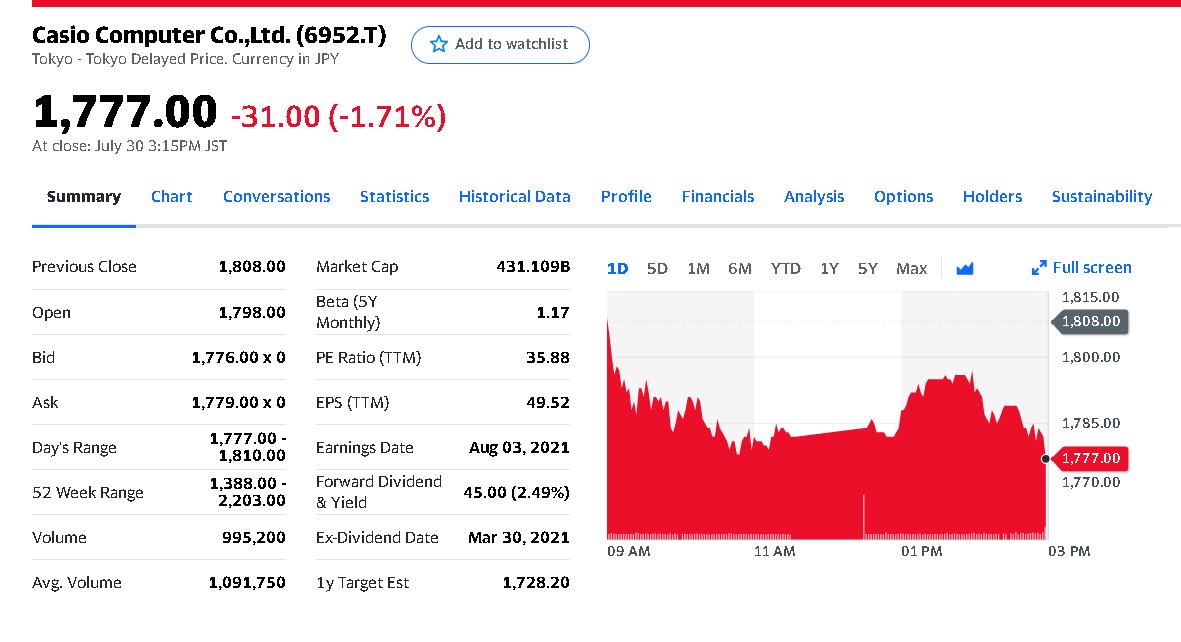Viewport: 1181px width, 642px height.
Task: Click the red 1,777.00 chart price label
Action: click(x=1090, y=458)
